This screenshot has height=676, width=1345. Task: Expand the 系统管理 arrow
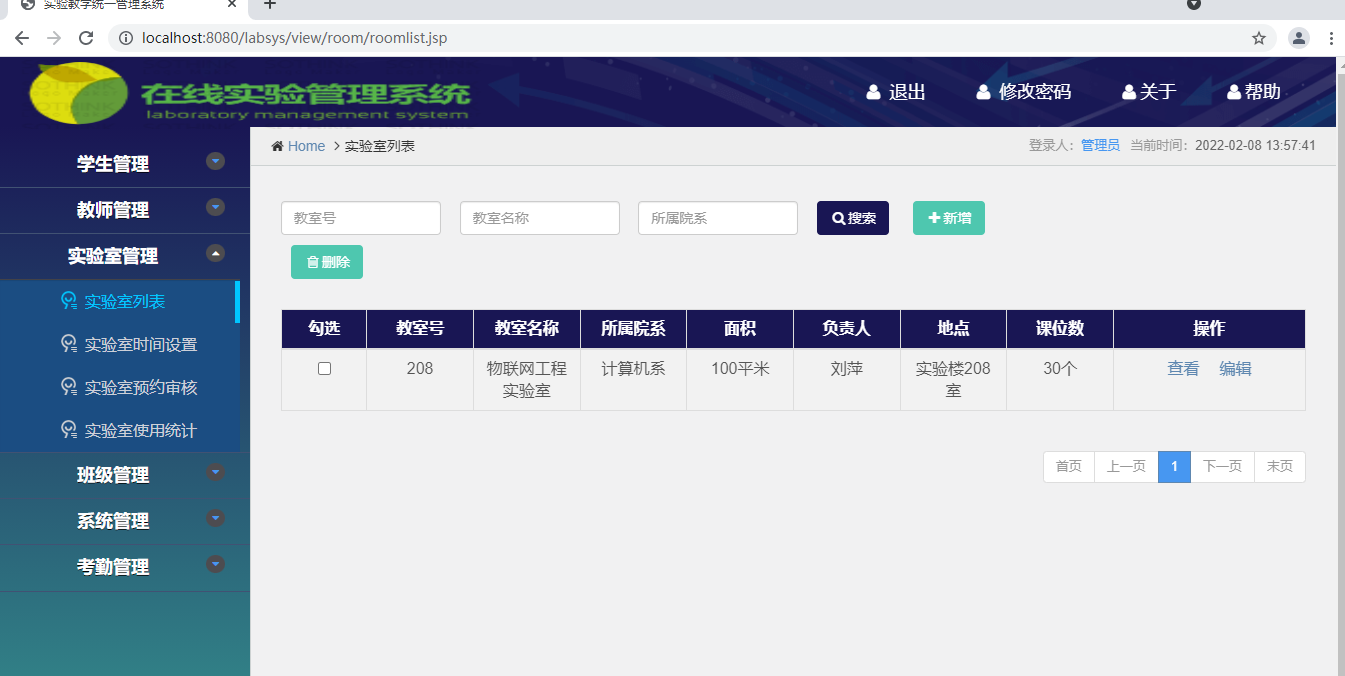[215, 518]
